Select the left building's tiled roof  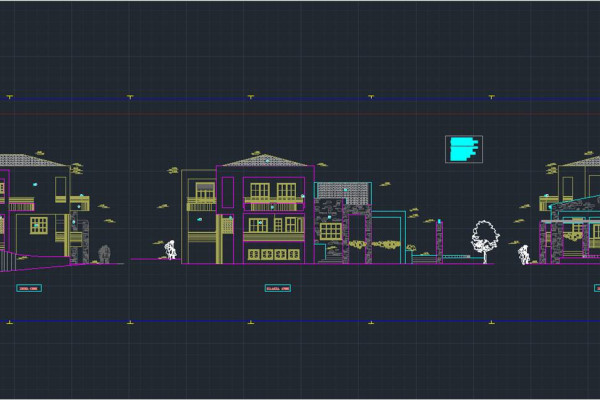tap(32, 160)
